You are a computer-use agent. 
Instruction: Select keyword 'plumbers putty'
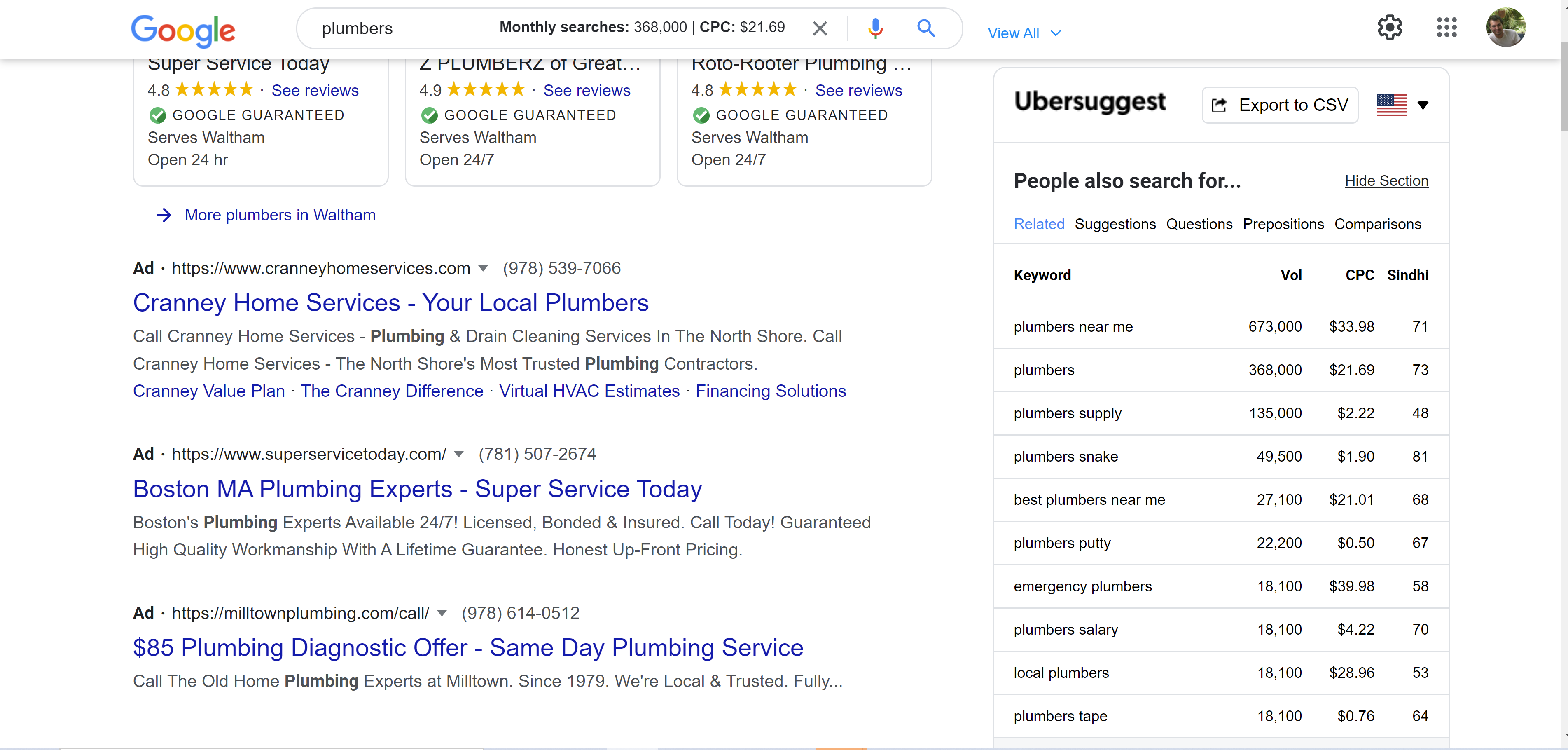[x=1061, y=543]
